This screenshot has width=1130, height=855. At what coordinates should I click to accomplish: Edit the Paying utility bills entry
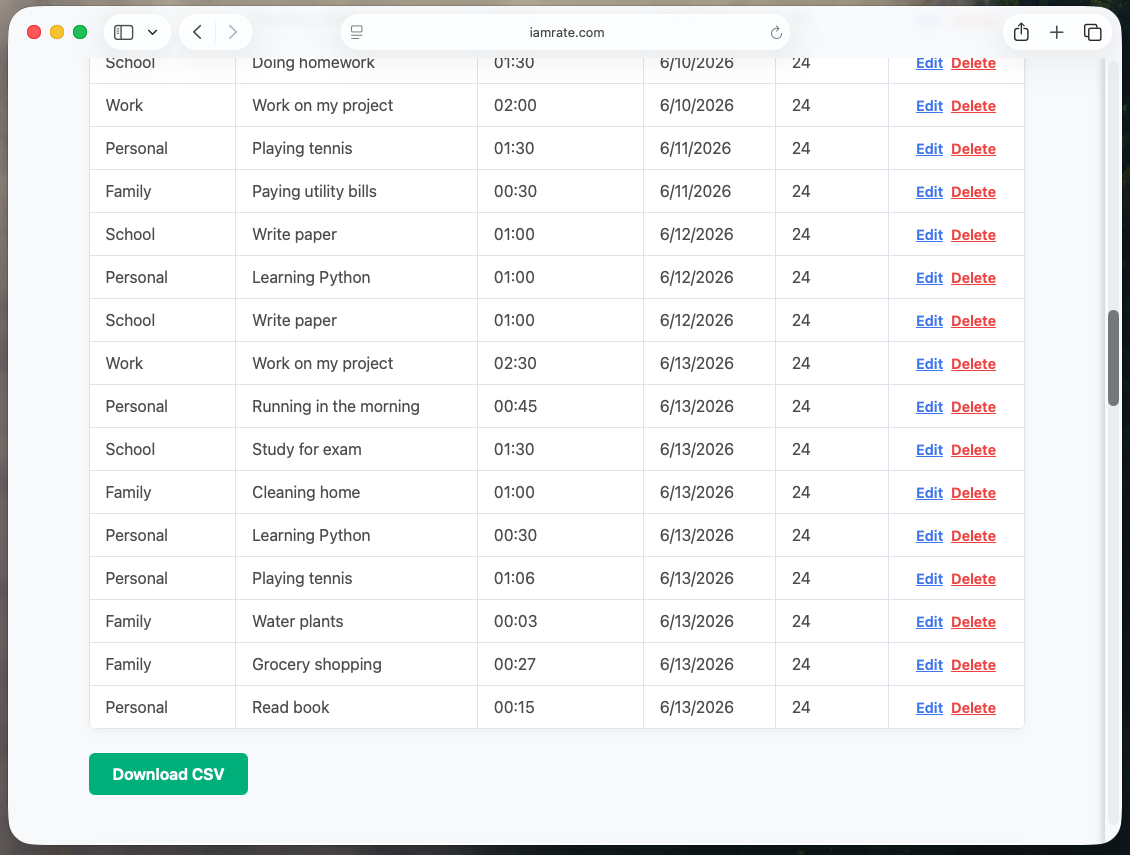[x=929, y=192]
